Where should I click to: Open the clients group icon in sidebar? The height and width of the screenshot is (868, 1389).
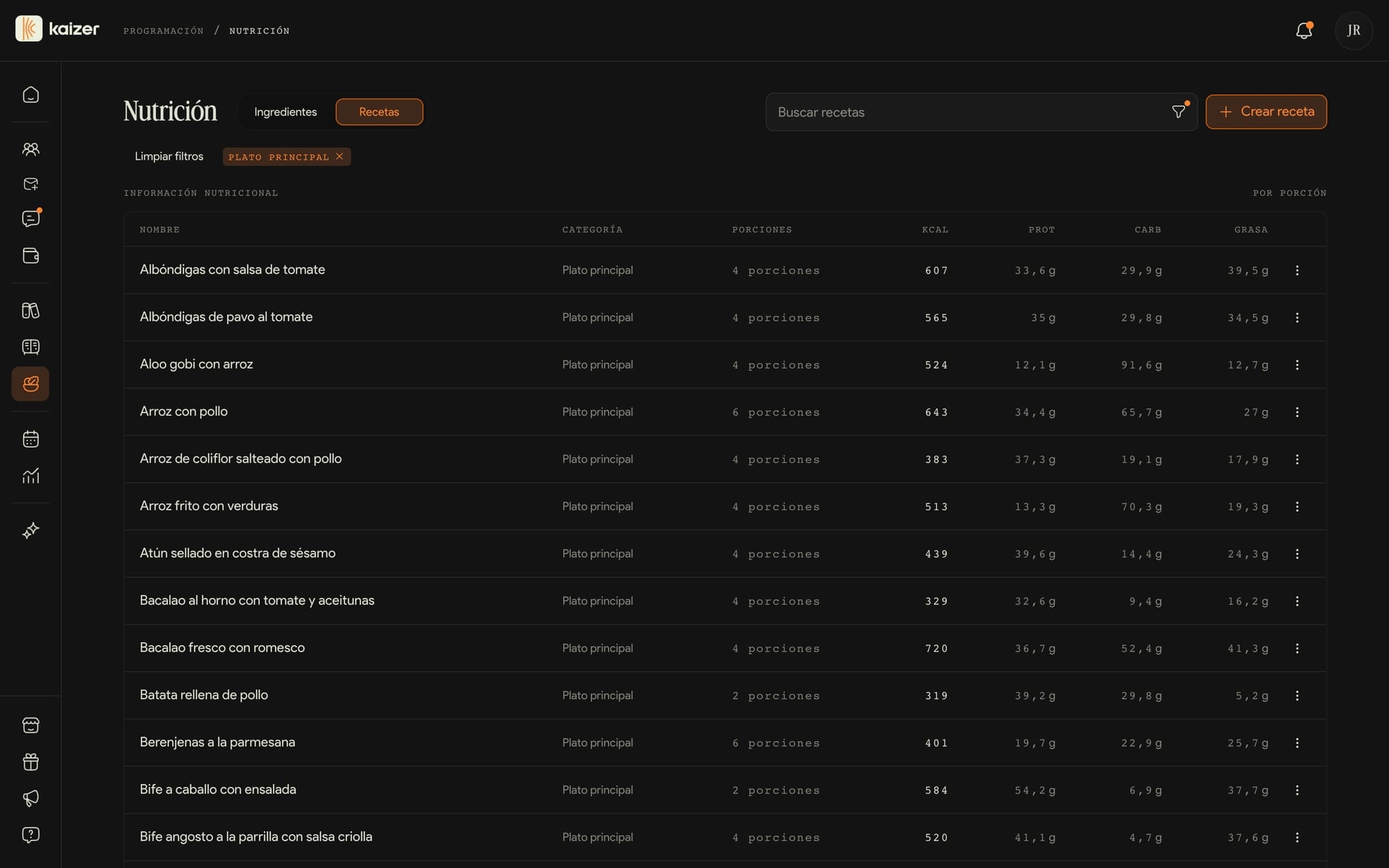(31, 149)
